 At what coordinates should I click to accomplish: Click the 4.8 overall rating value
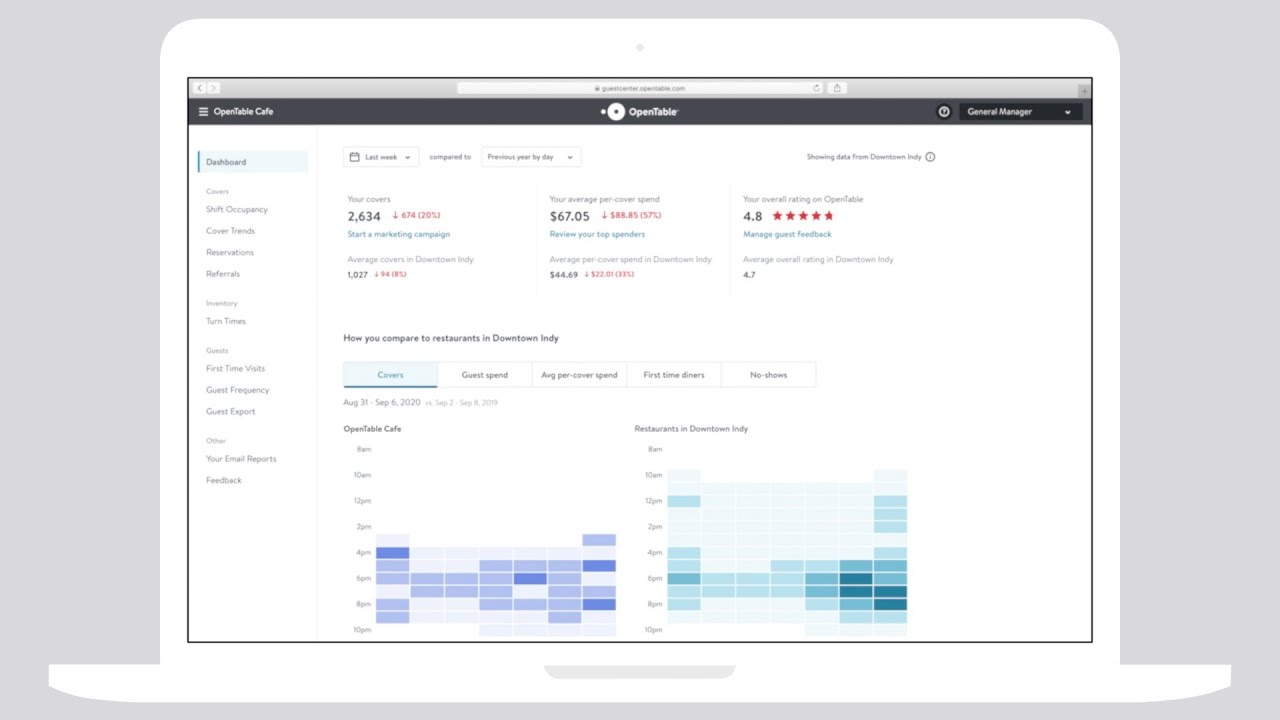(x=752, y=216)
